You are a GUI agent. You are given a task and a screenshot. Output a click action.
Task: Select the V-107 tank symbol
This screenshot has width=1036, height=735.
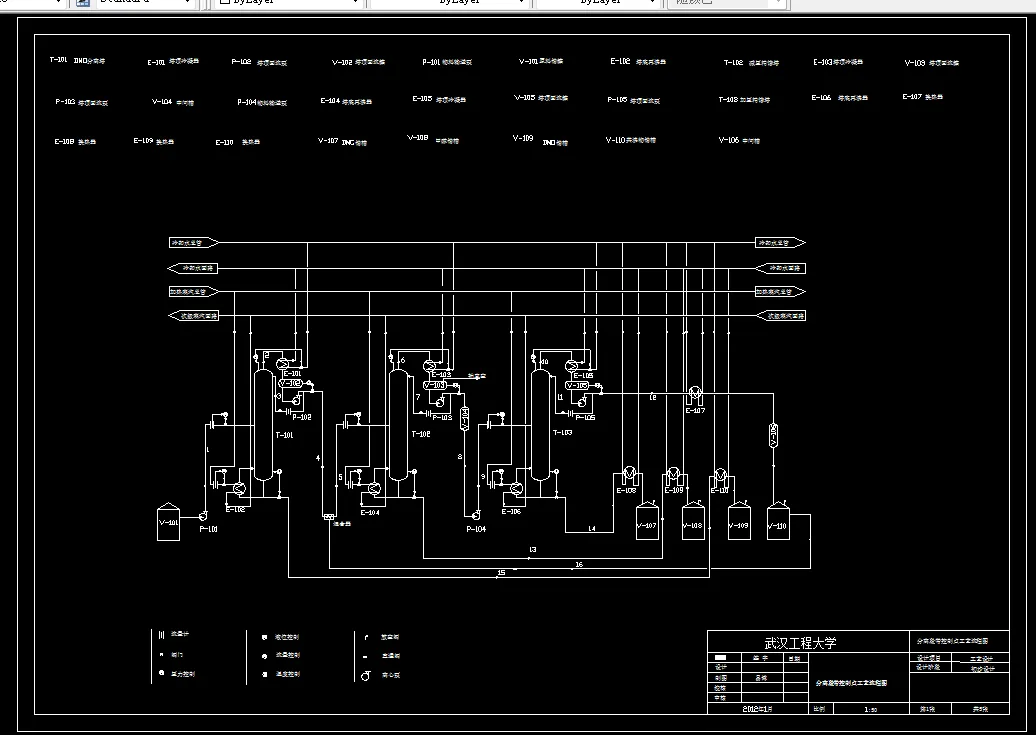(647, 521)
